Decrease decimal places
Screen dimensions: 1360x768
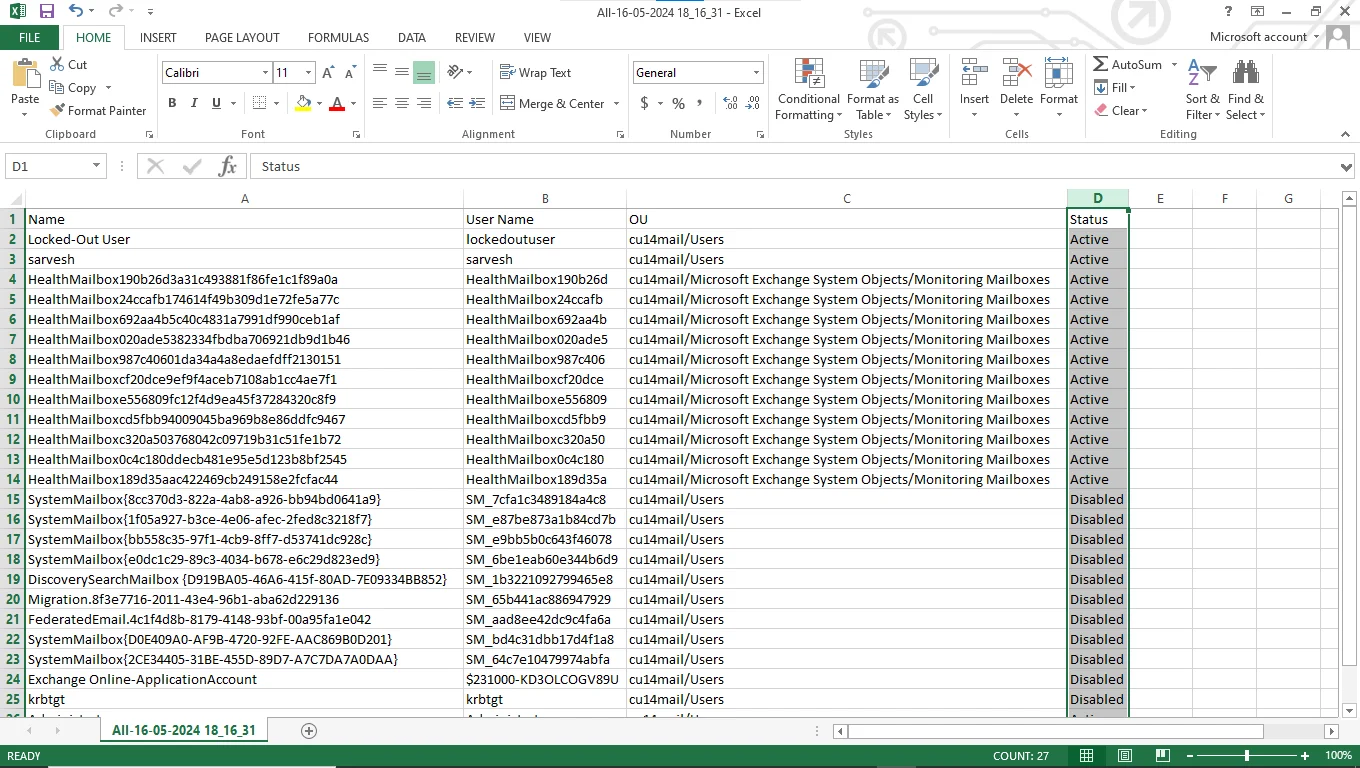pyautogui.click(x=753, y=103)
